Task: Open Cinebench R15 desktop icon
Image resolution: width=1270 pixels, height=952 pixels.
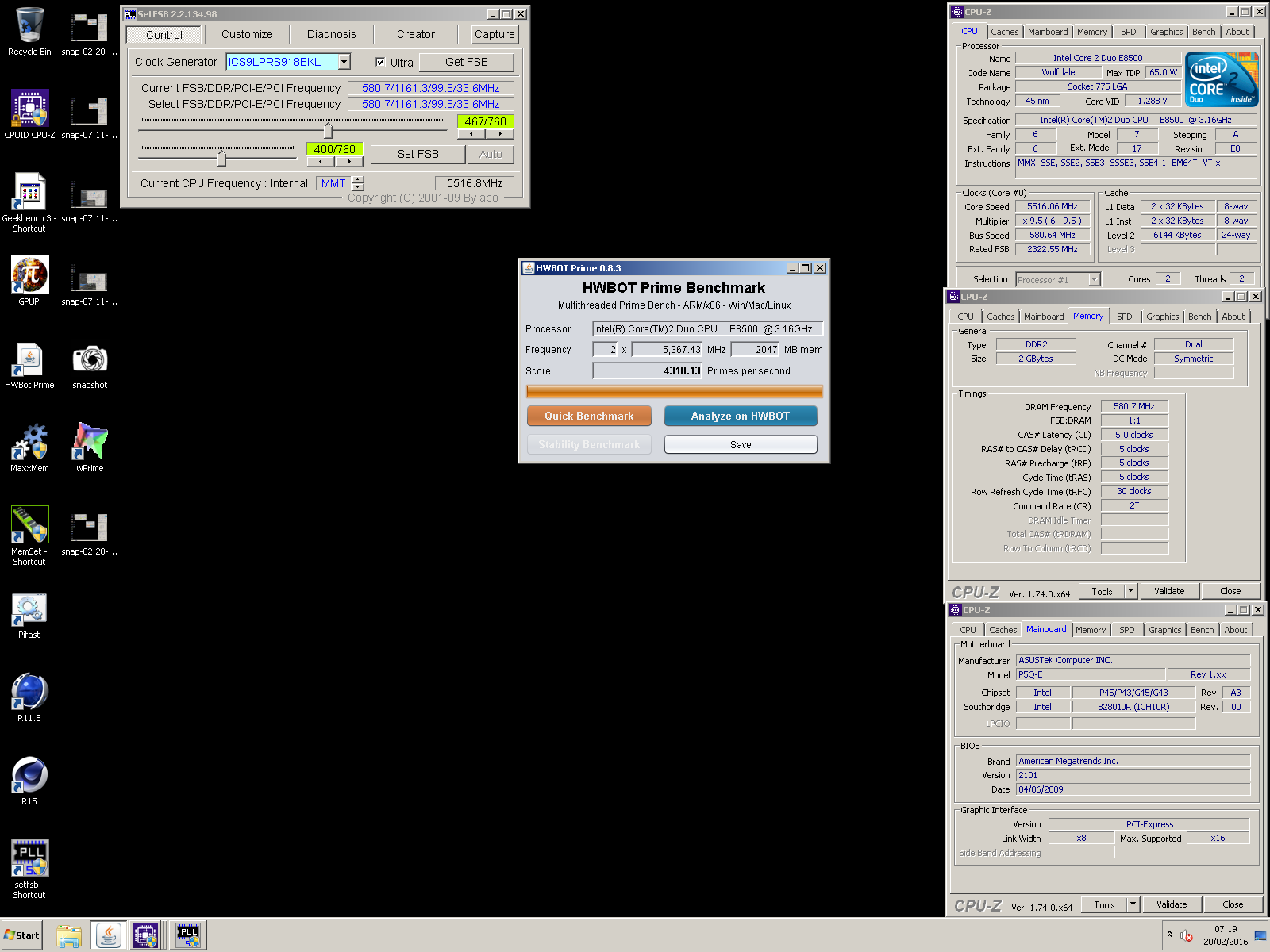Action: (x=29, y=781)
